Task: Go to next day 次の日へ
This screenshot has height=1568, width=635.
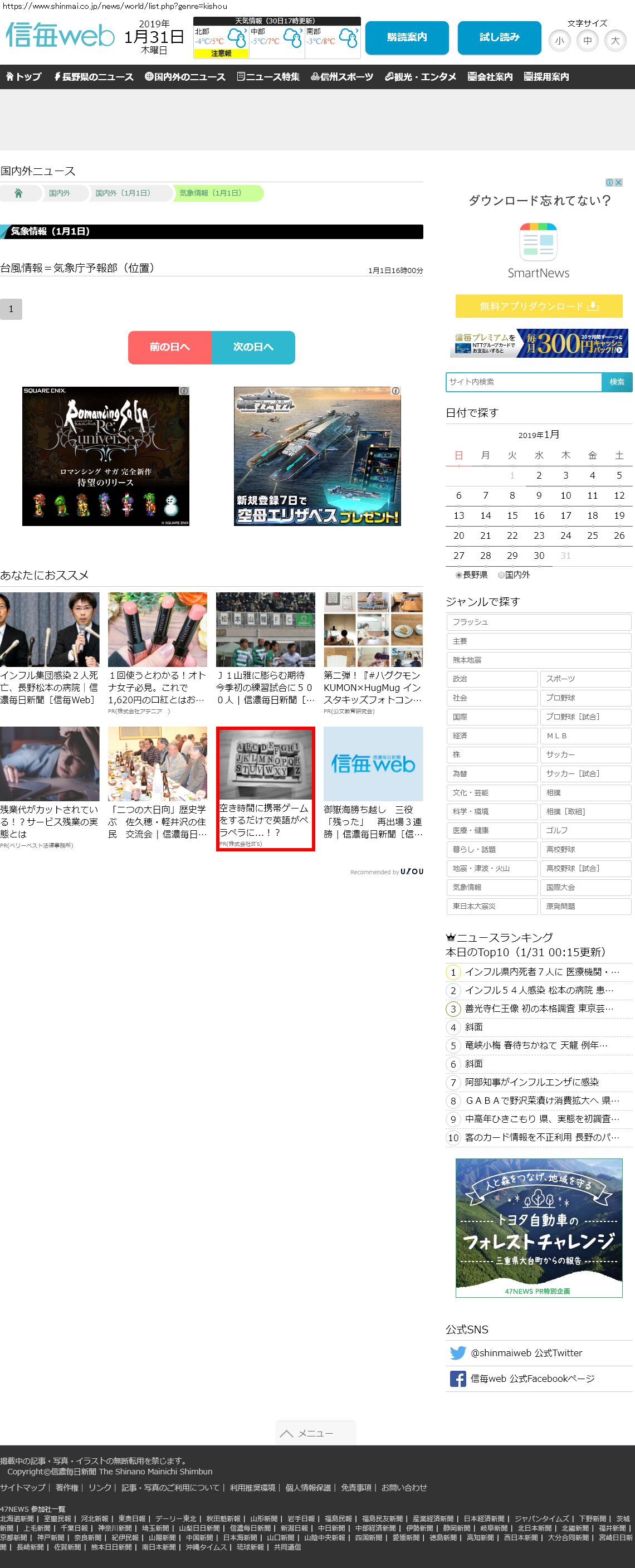Action: (x=253, y=347)
